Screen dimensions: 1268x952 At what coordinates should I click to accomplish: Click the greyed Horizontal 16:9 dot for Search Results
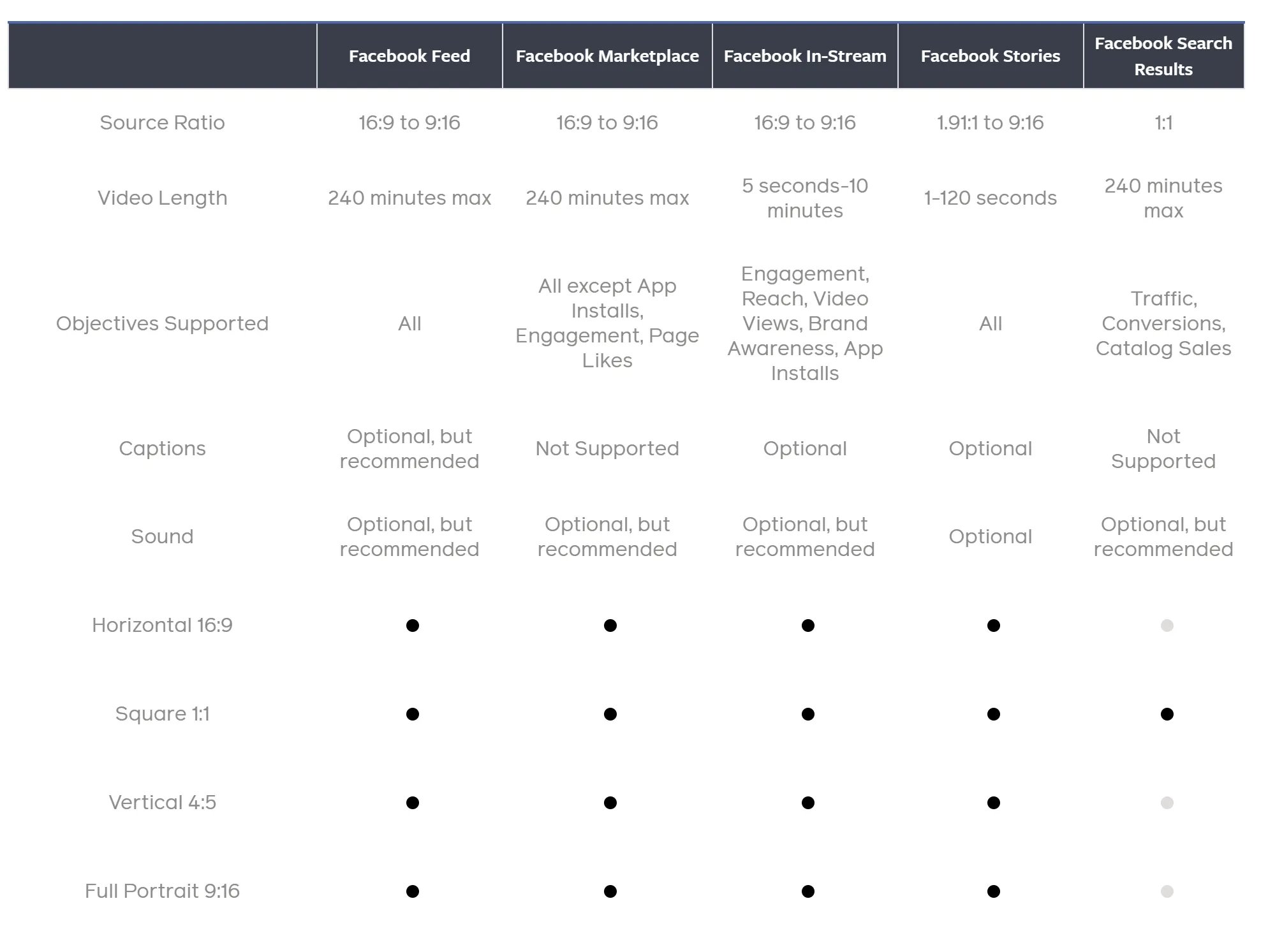click(1167, 626)
